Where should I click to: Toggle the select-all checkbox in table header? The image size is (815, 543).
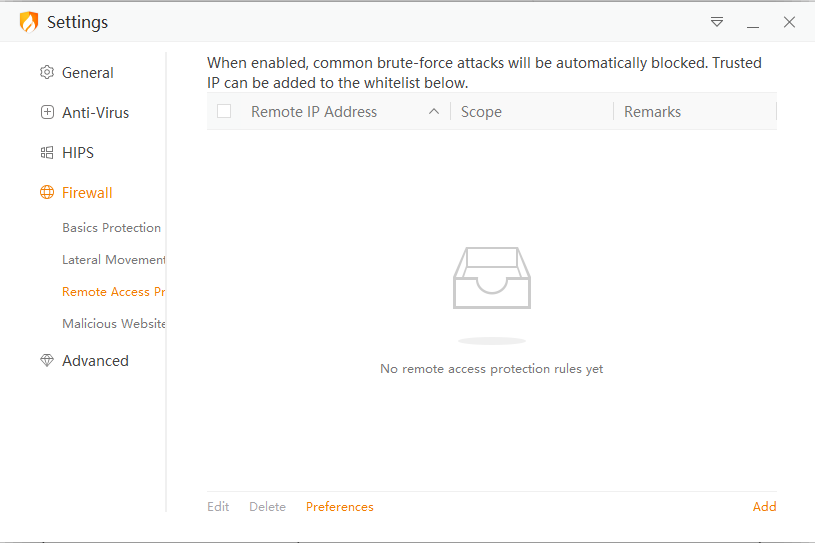click(224, 111)
